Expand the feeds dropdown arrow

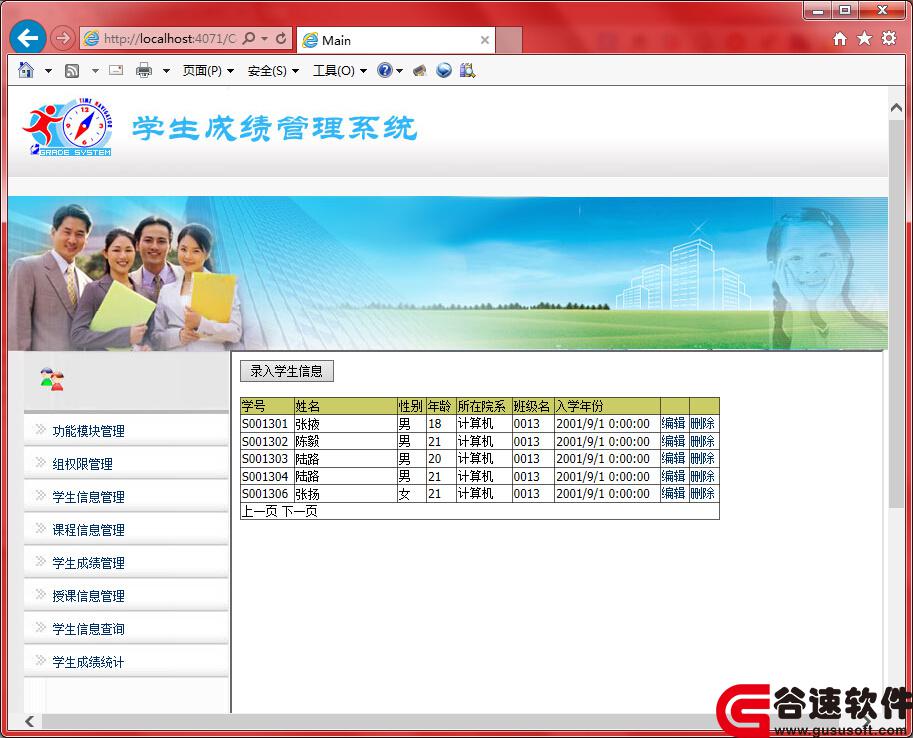click(x=95, y=71)
